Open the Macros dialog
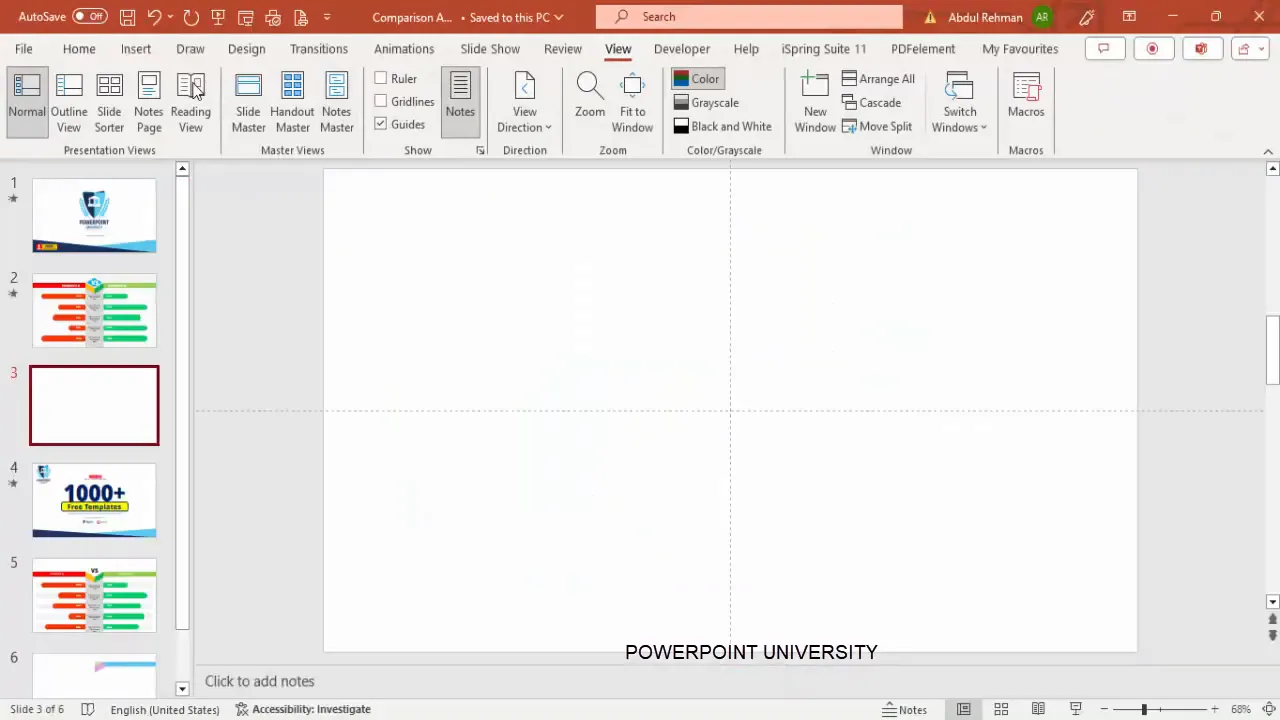Image resolution: width=1280 pixels, height=720 pixels. [x=1026, y=97]
